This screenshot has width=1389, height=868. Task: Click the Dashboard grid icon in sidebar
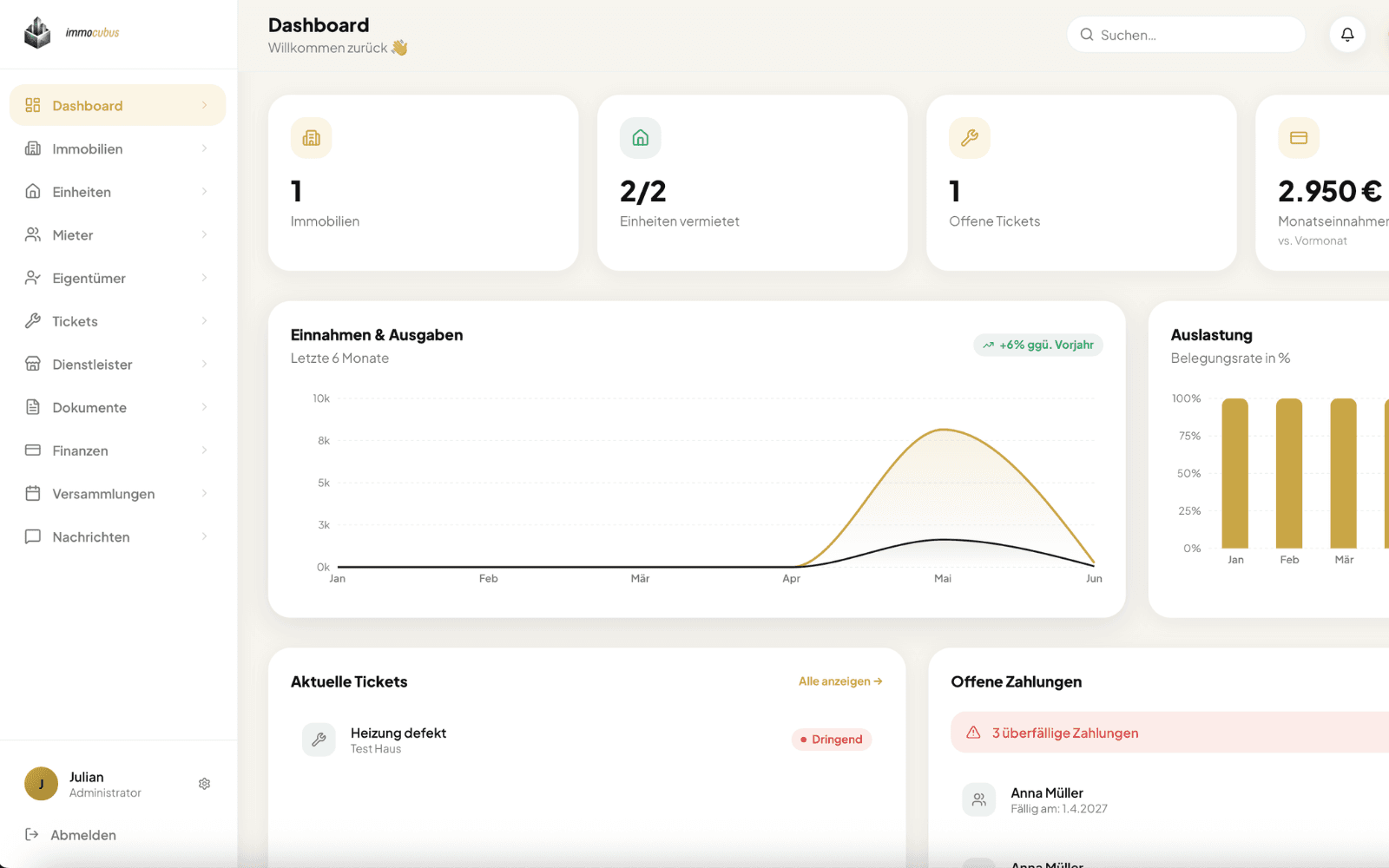(x=33, y=105)
